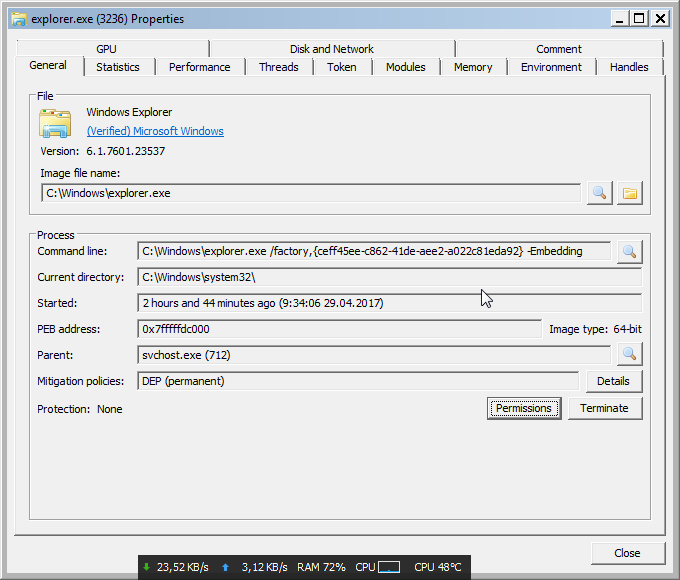This screenshot has width=680, height=580.
Task: Open the Comment tab
Action: click(x=559, y=49)
